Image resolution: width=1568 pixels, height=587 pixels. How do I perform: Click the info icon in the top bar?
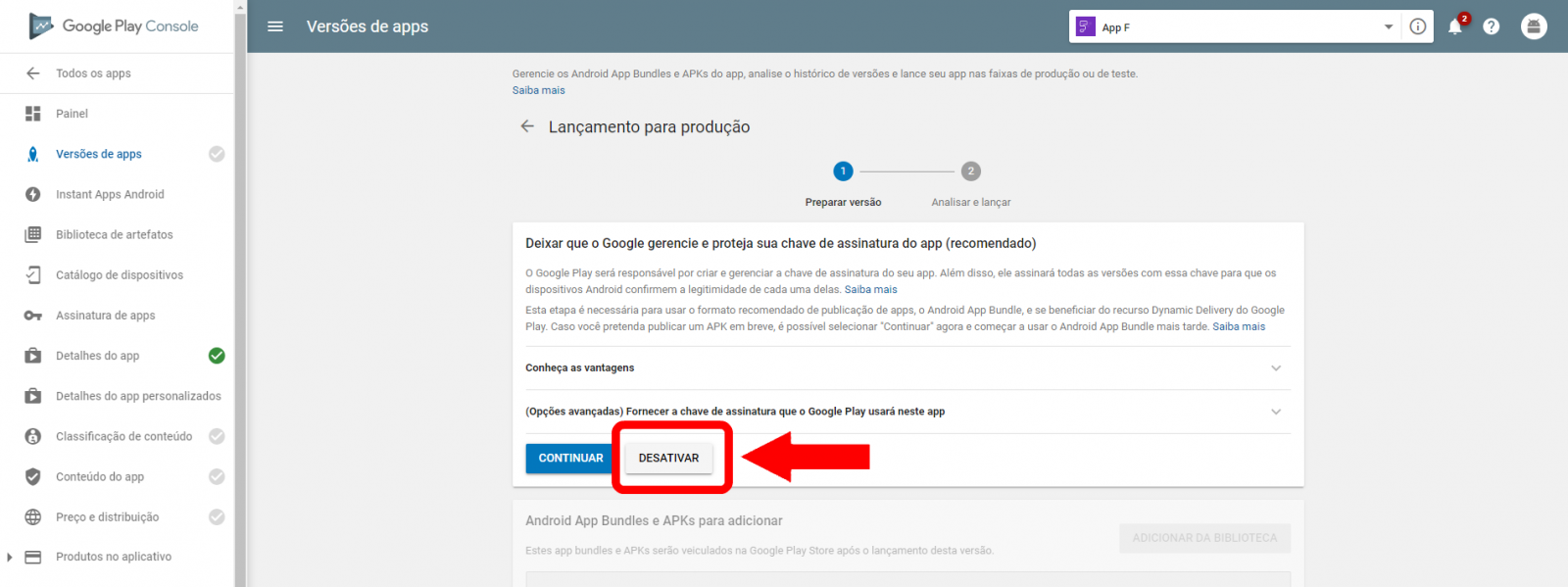tap(1418, 26)
